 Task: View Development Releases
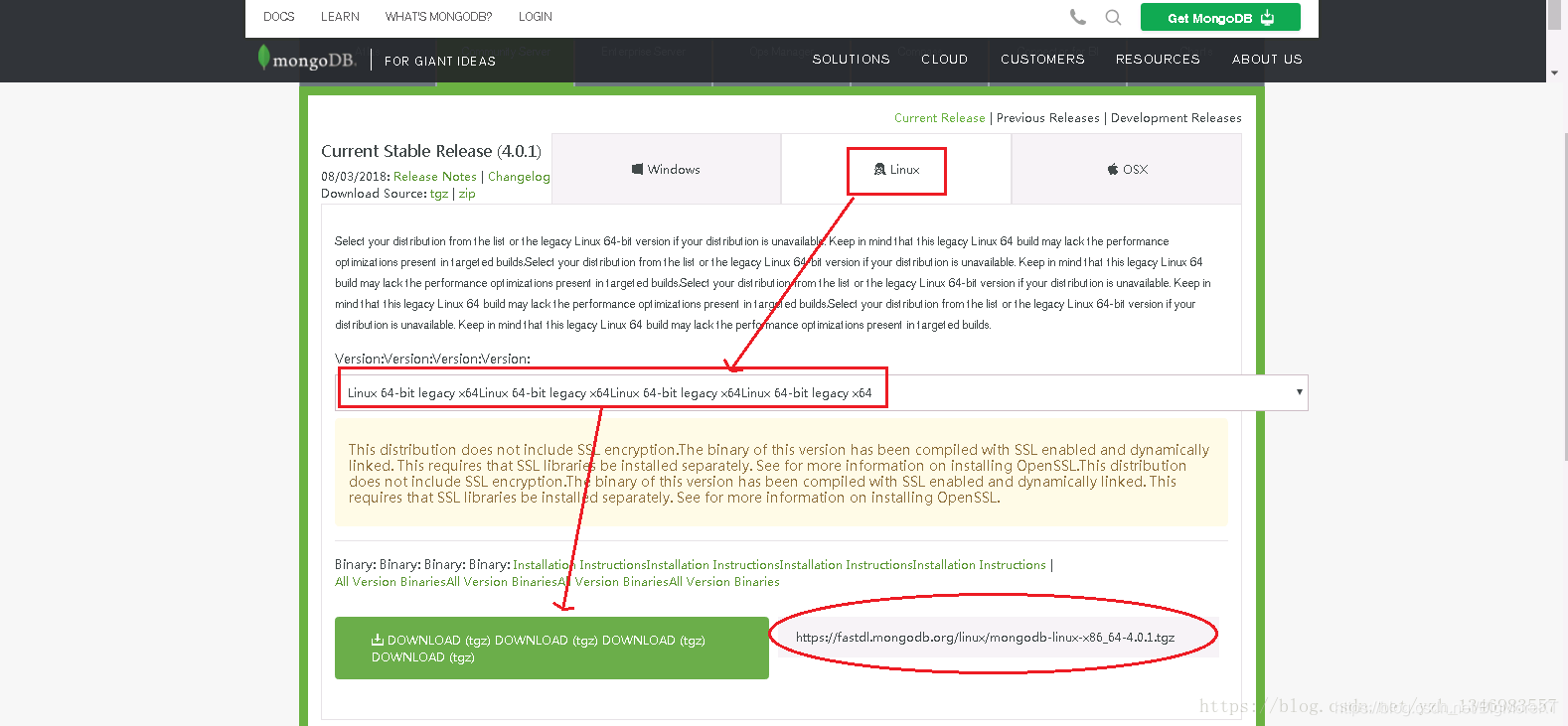tap(1176, 118)
